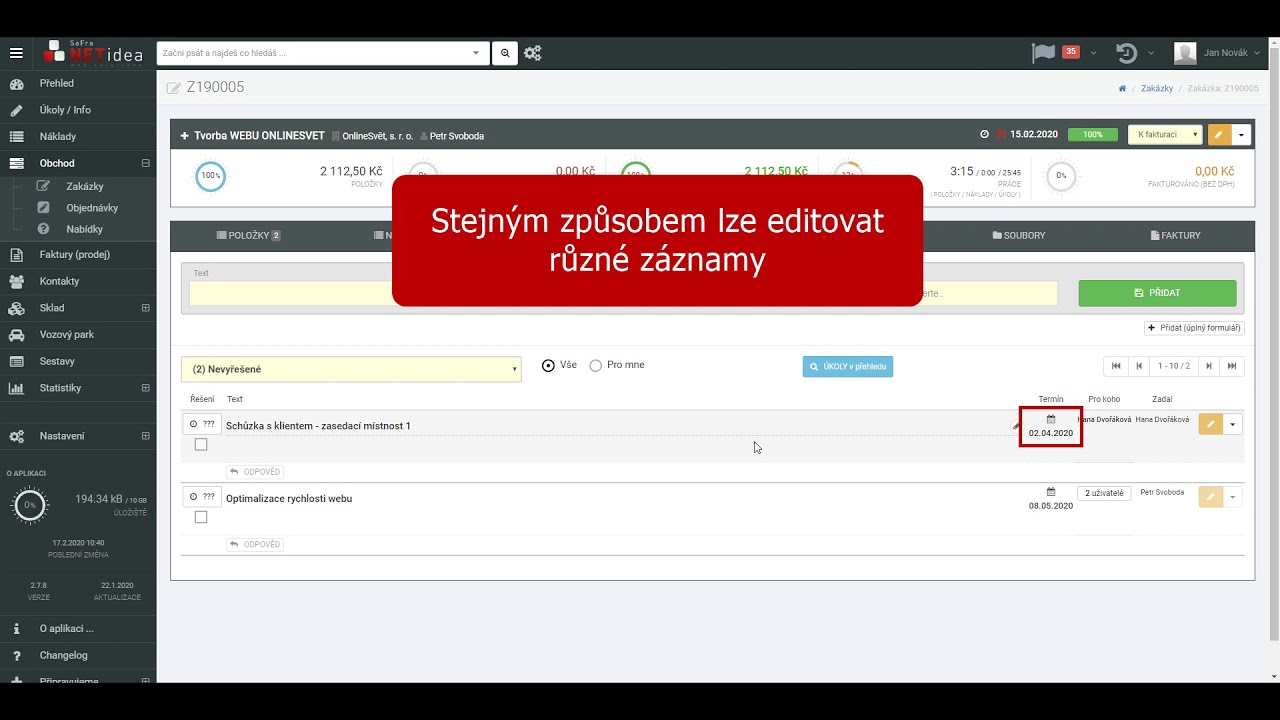Click into the global search input
Viewport: 1280px width, 720px height.
pyautogui.click(x=312, y=53)
